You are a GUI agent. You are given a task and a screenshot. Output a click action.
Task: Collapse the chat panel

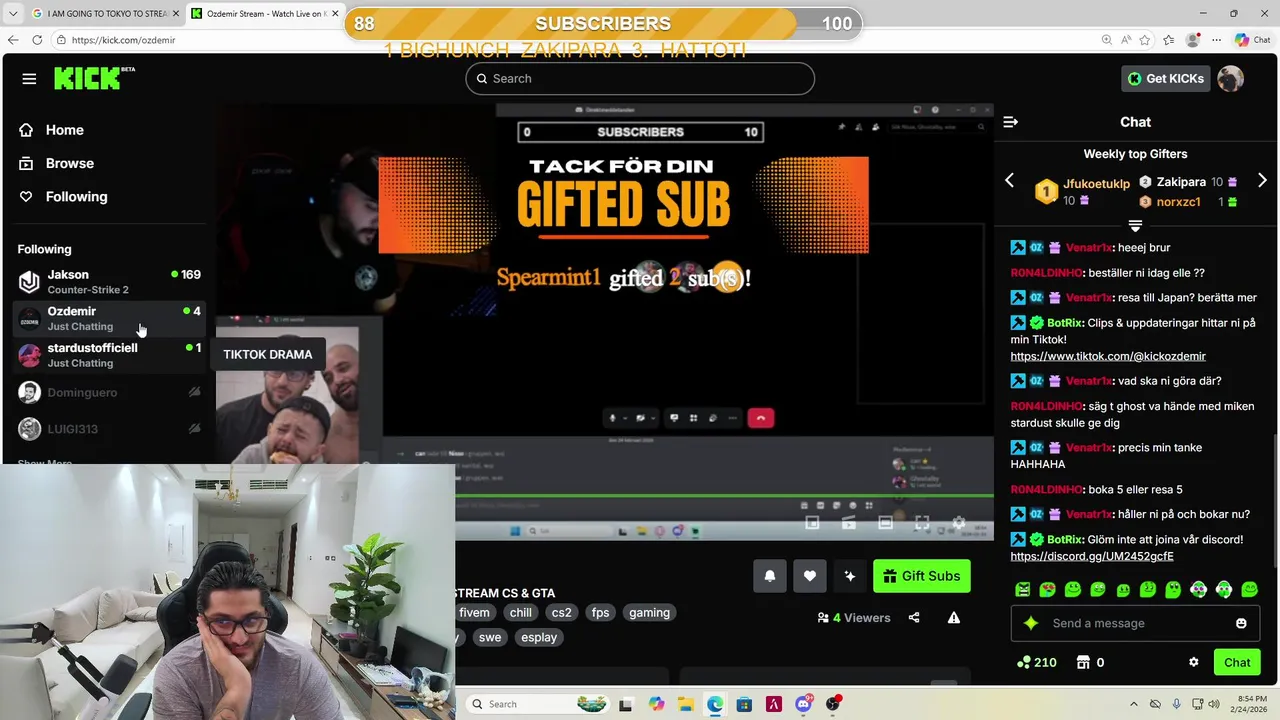click(1011, 122)
